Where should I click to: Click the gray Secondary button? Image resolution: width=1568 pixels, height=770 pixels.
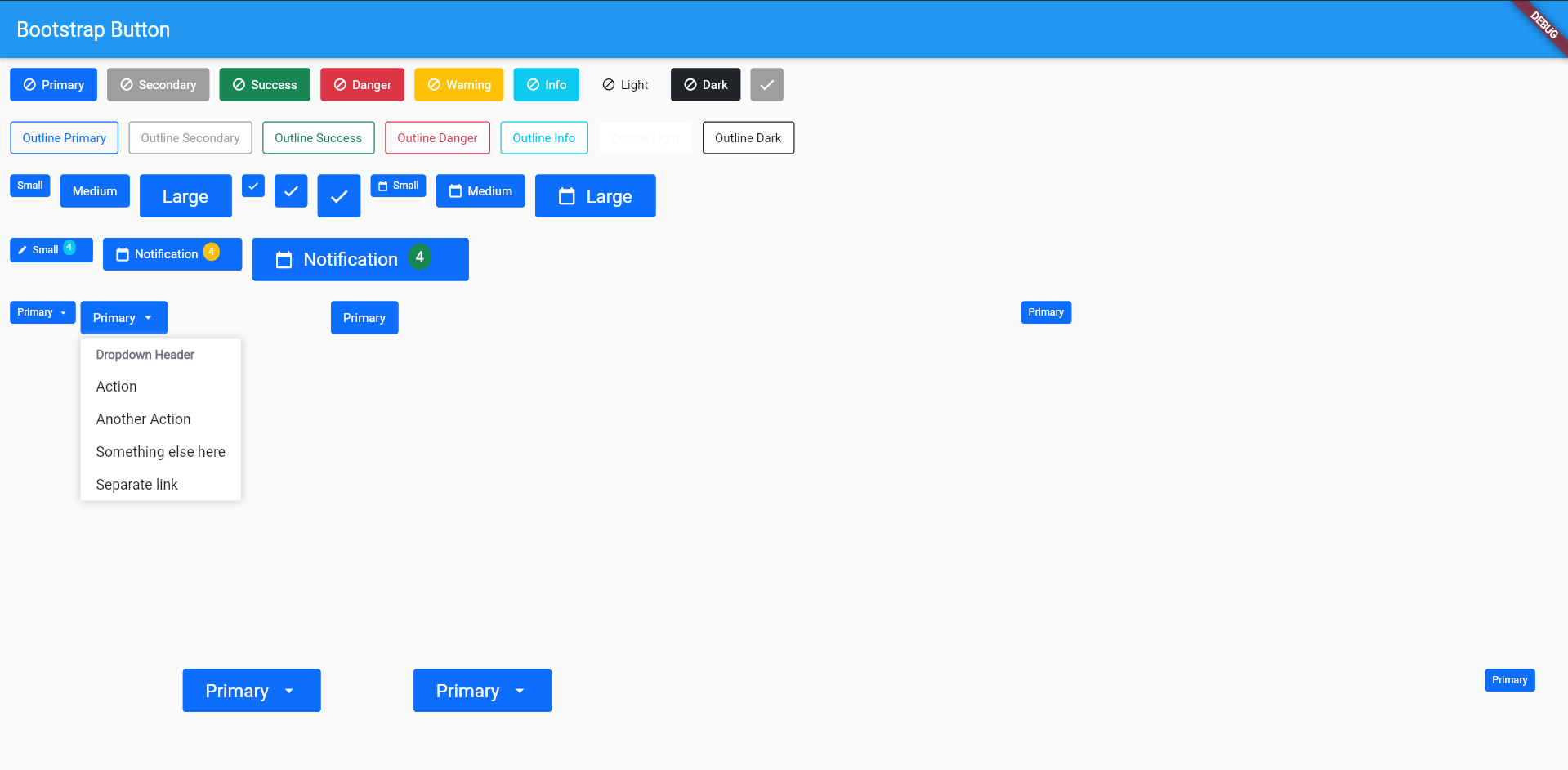coord(158,85)
